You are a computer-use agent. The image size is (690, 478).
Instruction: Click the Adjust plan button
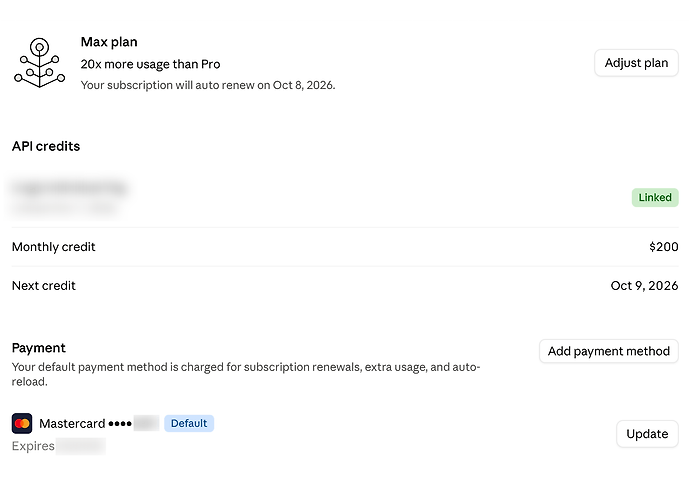[636, 63]
